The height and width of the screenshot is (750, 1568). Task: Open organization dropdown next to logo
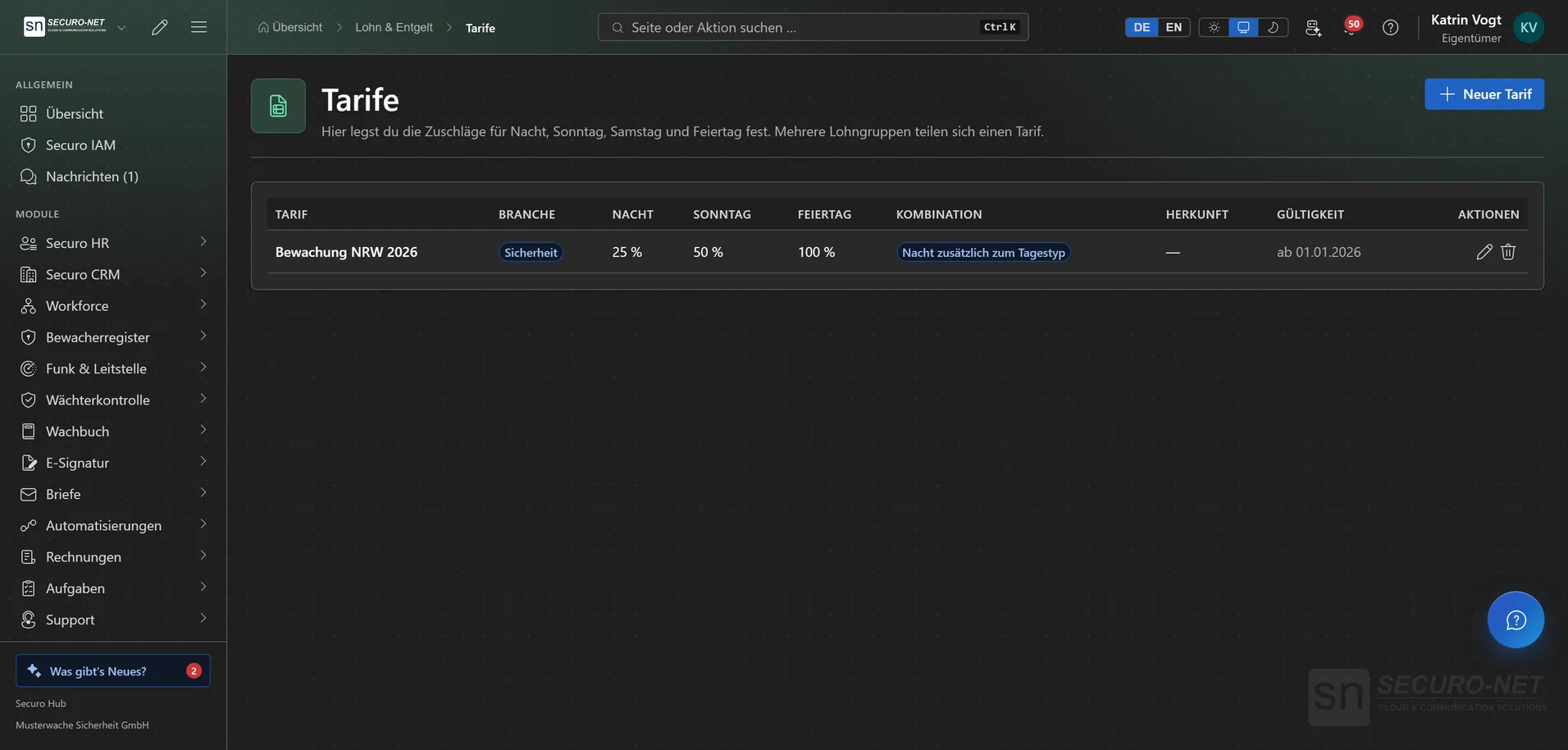(121, 27)
